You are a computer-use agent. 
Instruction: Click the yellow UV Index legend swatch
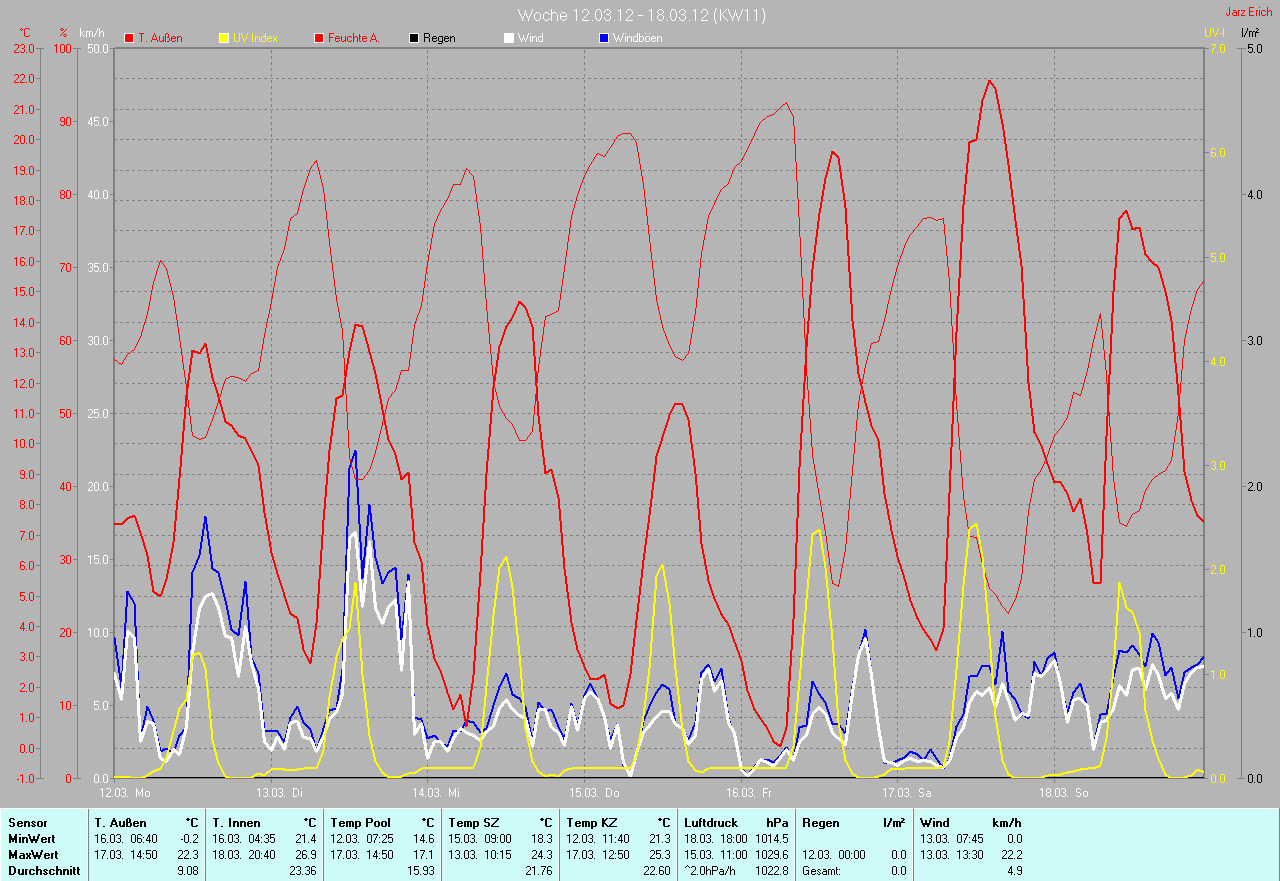pyautogui.click(x=224, y=38)
